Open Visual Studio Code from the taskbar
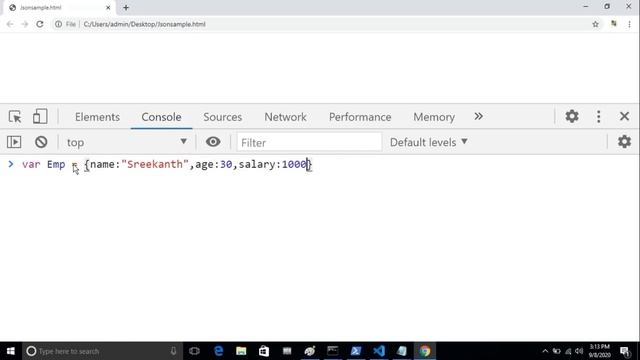 point(379,351)
